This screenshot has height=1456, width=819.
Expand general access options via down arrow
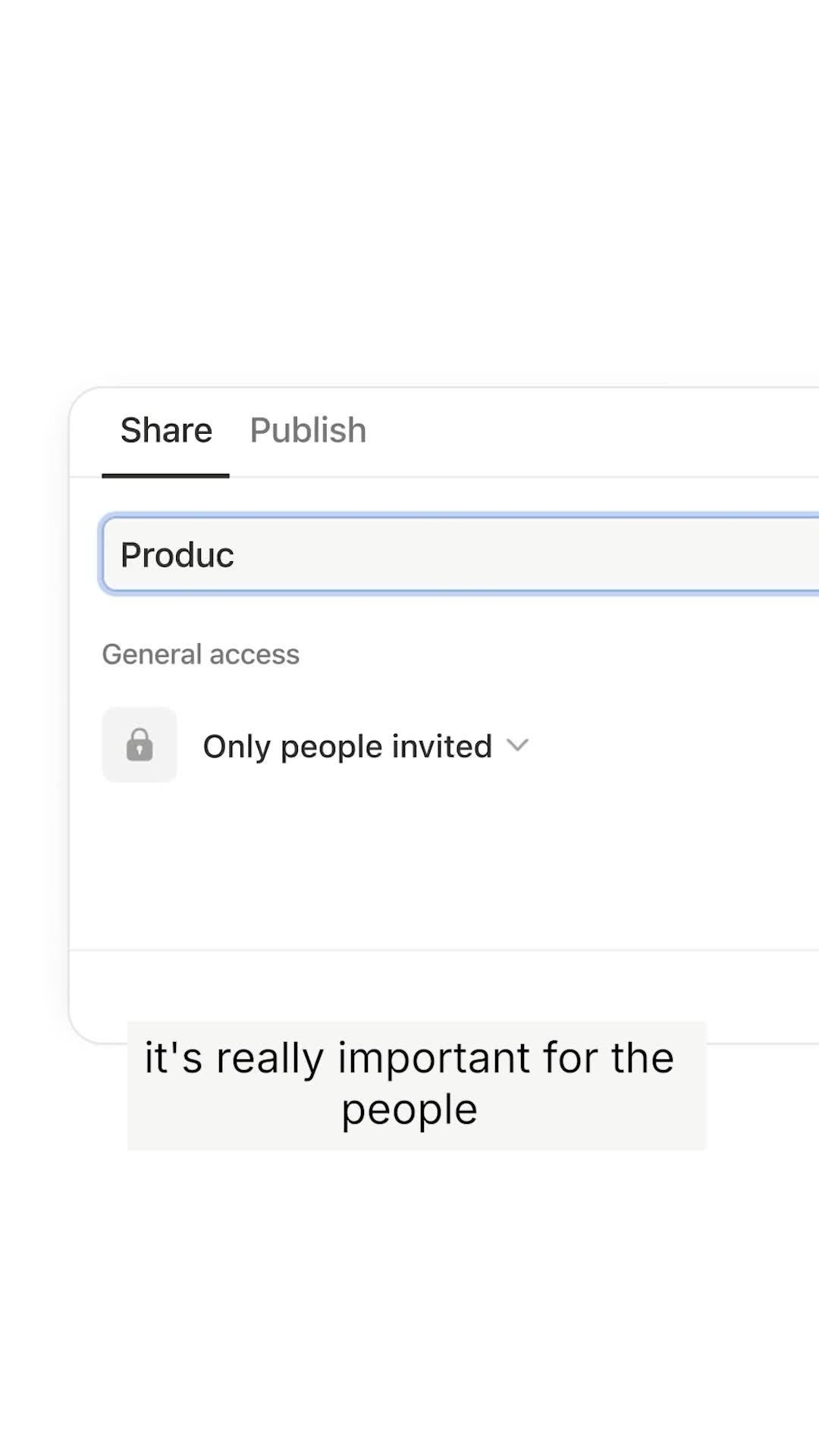(x=517, y=745)
